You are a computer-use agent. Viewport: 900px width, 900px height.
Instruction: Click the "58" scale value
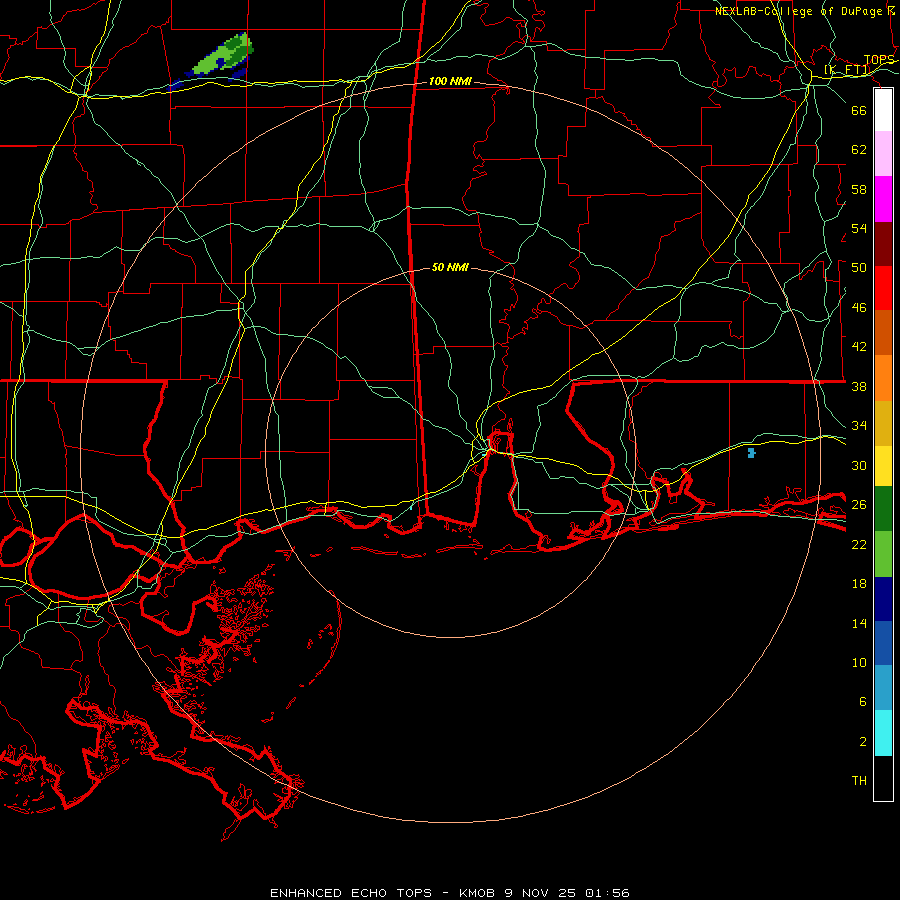point(859,189)
